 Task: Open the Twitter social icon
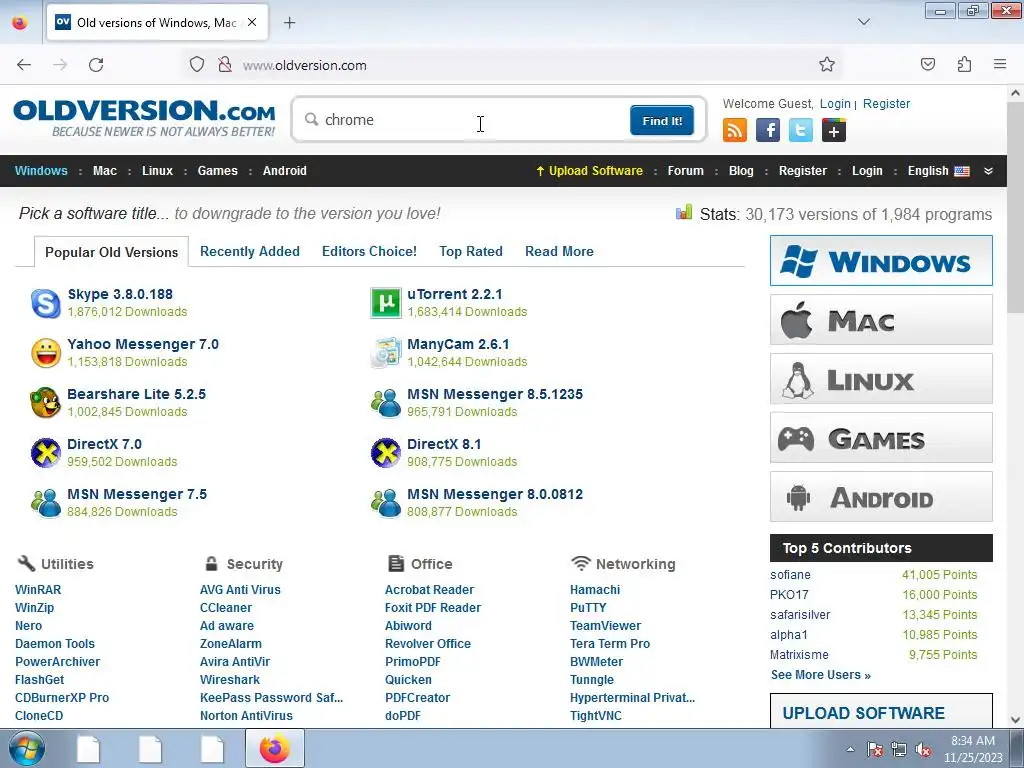(x=801, y=130)
